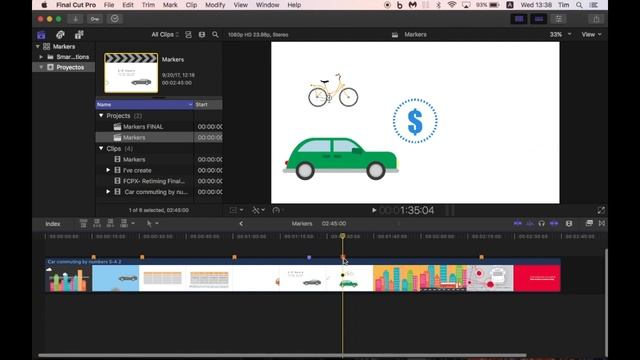The width and height of the screenshot is (640, 360).
Task: Collapse the Markers library tree
Action: point(38,47)
